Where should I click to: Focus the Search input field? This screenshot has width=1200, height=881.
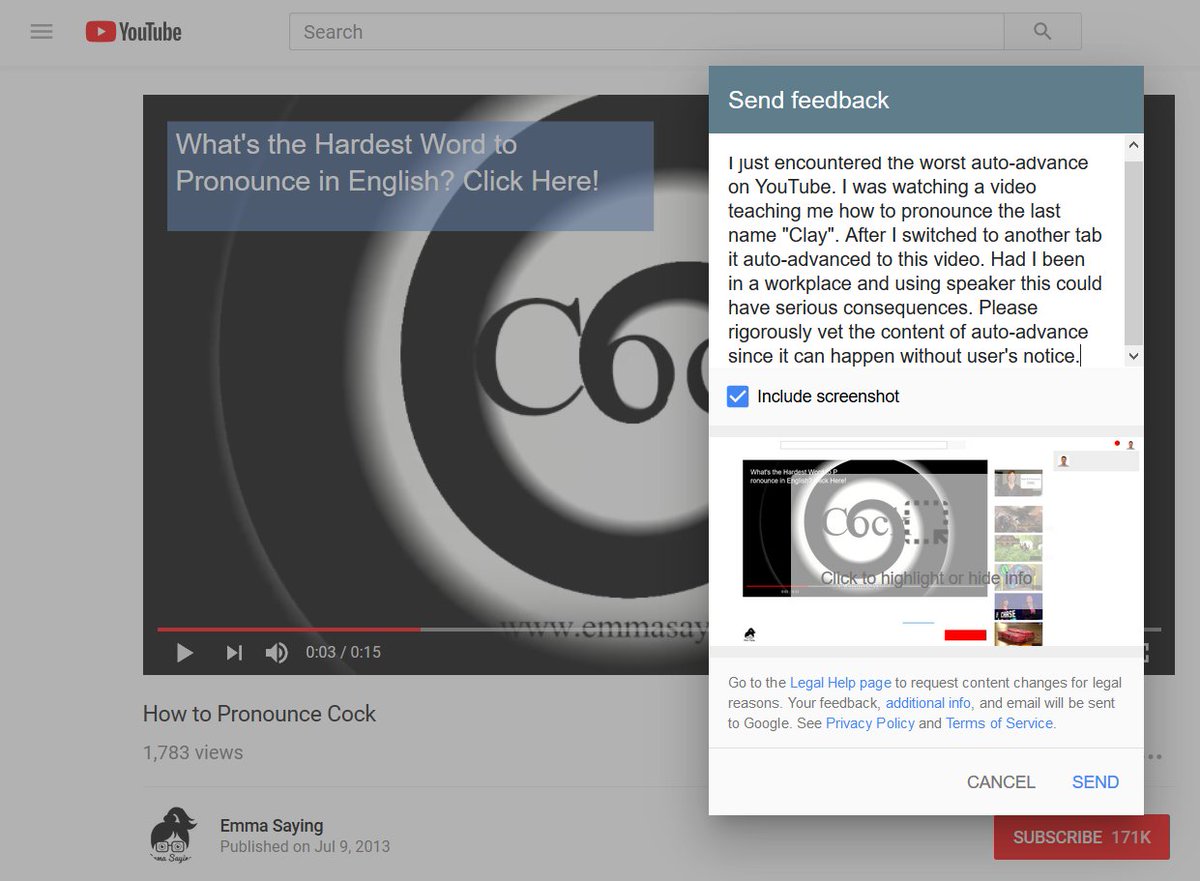click(646, 32)
